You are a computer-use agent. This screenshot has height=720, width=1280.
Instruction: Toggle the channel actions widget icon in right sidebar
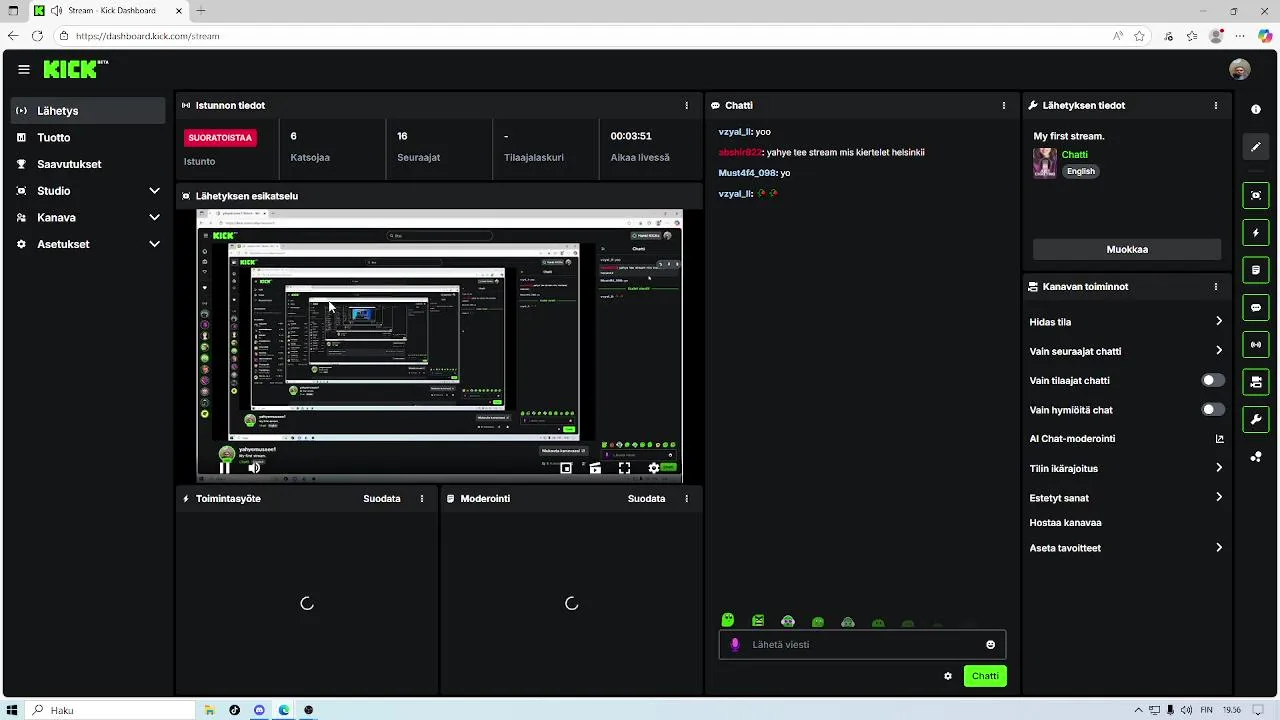click(x=1256, y=382)
